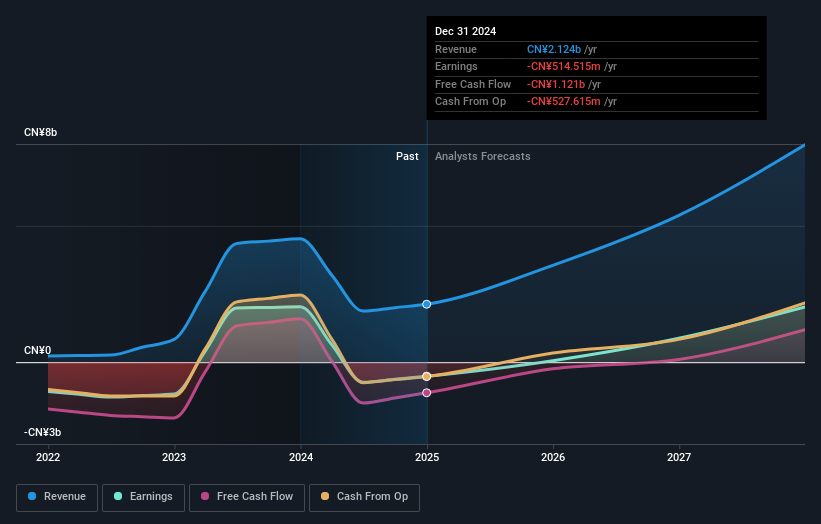Image resolution: width=821 pixels, height=524 pixels.
Task: Click the 2022 x-axis label
Action: click(48, 457)
